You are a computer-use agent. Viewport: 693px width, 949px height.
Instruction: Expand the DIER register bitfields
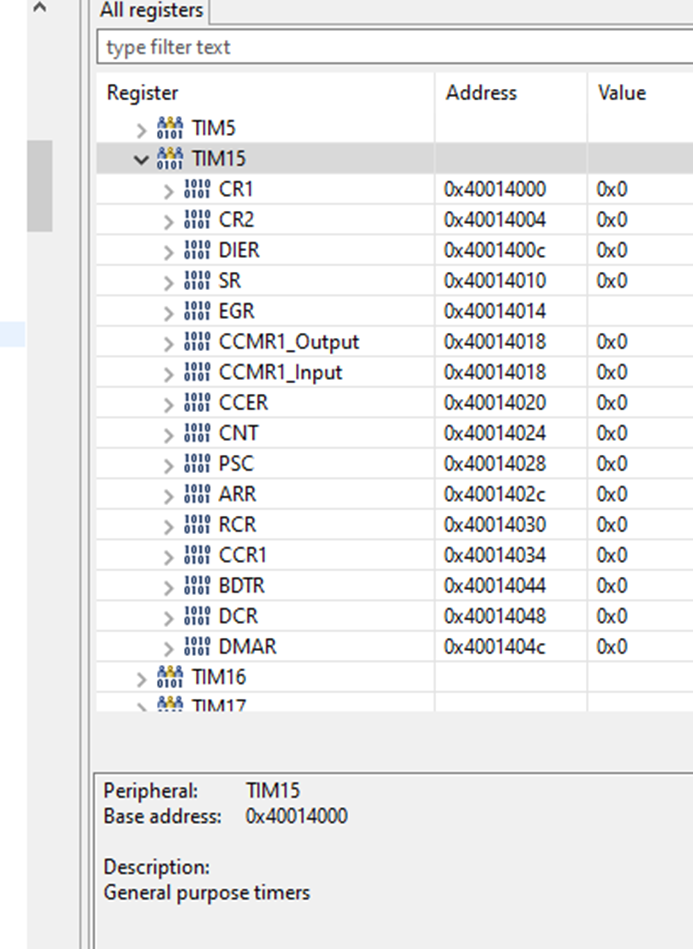pos(168,252)
